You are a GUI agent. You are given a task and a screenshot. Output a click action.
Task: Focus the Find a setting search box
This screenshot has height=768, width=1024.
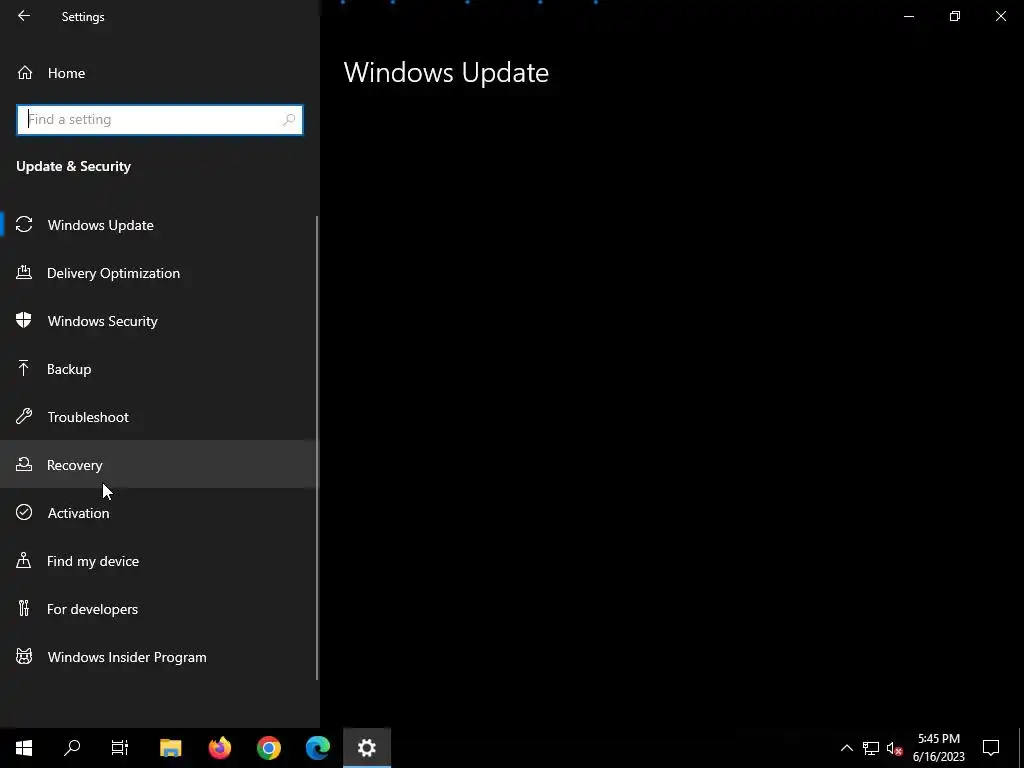(x=159, y=120)
